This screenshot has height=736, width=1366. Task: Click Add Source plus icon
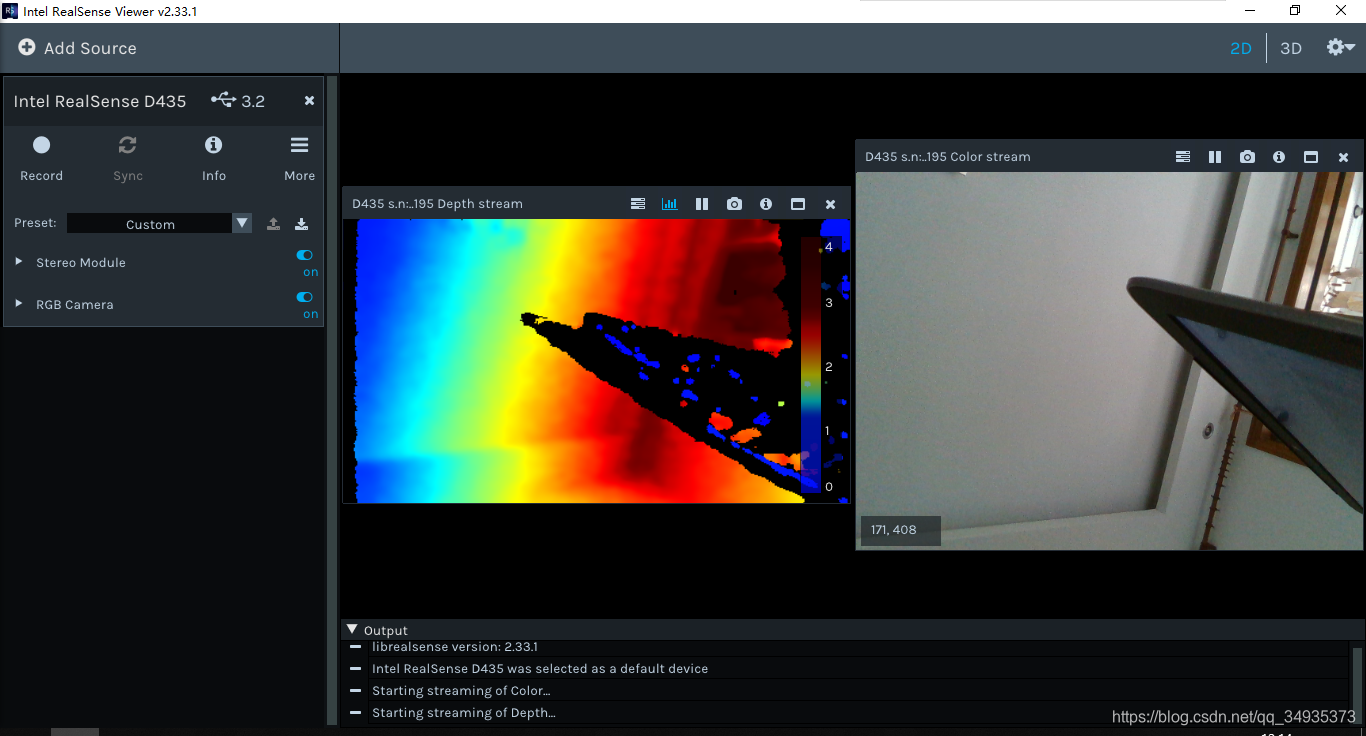[27, 47]
